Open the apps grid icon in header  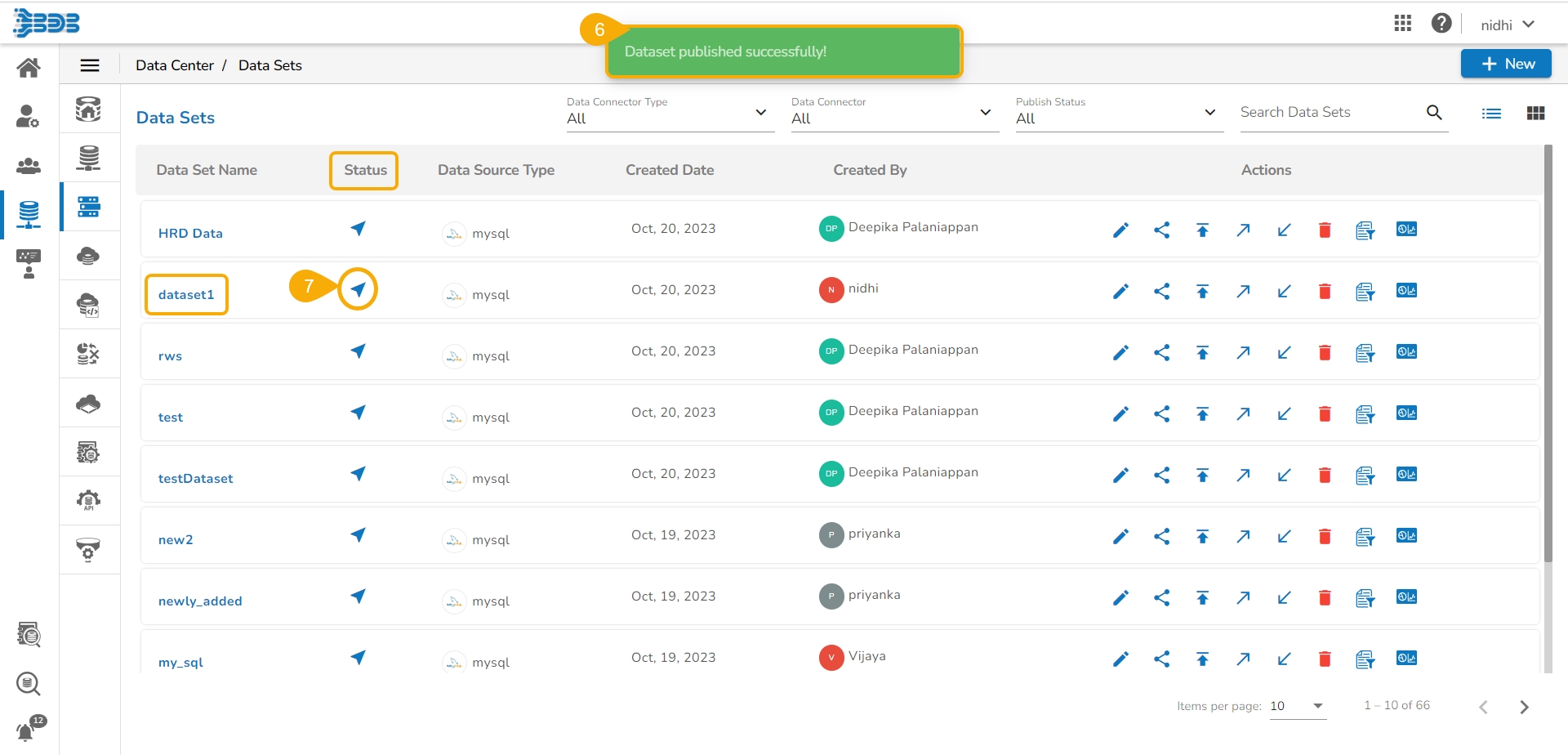click(x=1402, y=24)
